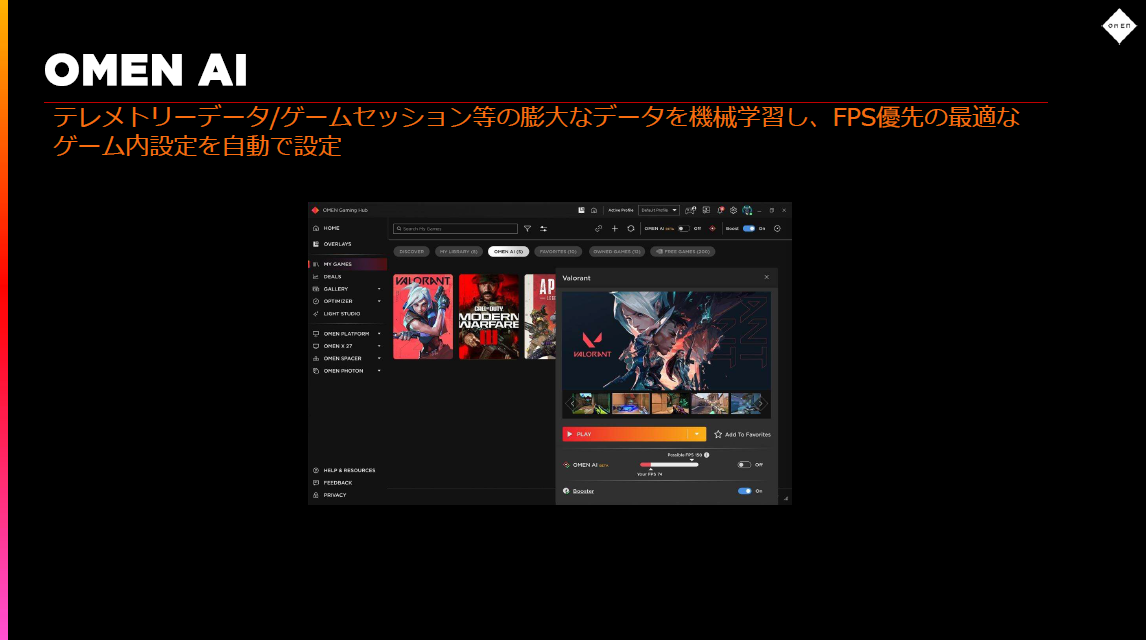Click the red OMEN AI diamond icon in toolbar
Image resolution: width=1146 pixels, height=640 pixels.
(713, 229)
